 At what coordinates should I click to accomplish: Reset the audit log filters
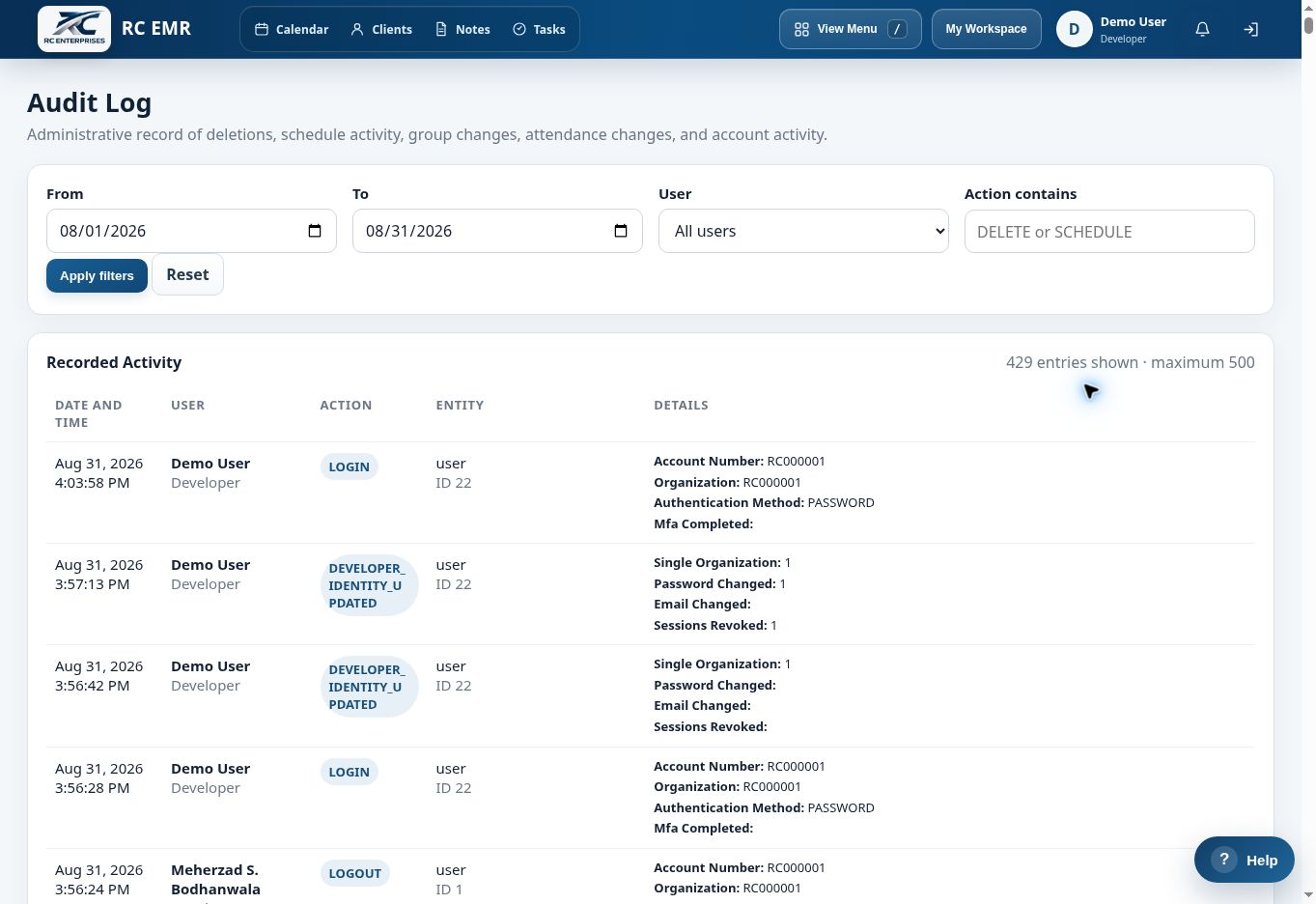pyautogui.click(x=187, y=274)
